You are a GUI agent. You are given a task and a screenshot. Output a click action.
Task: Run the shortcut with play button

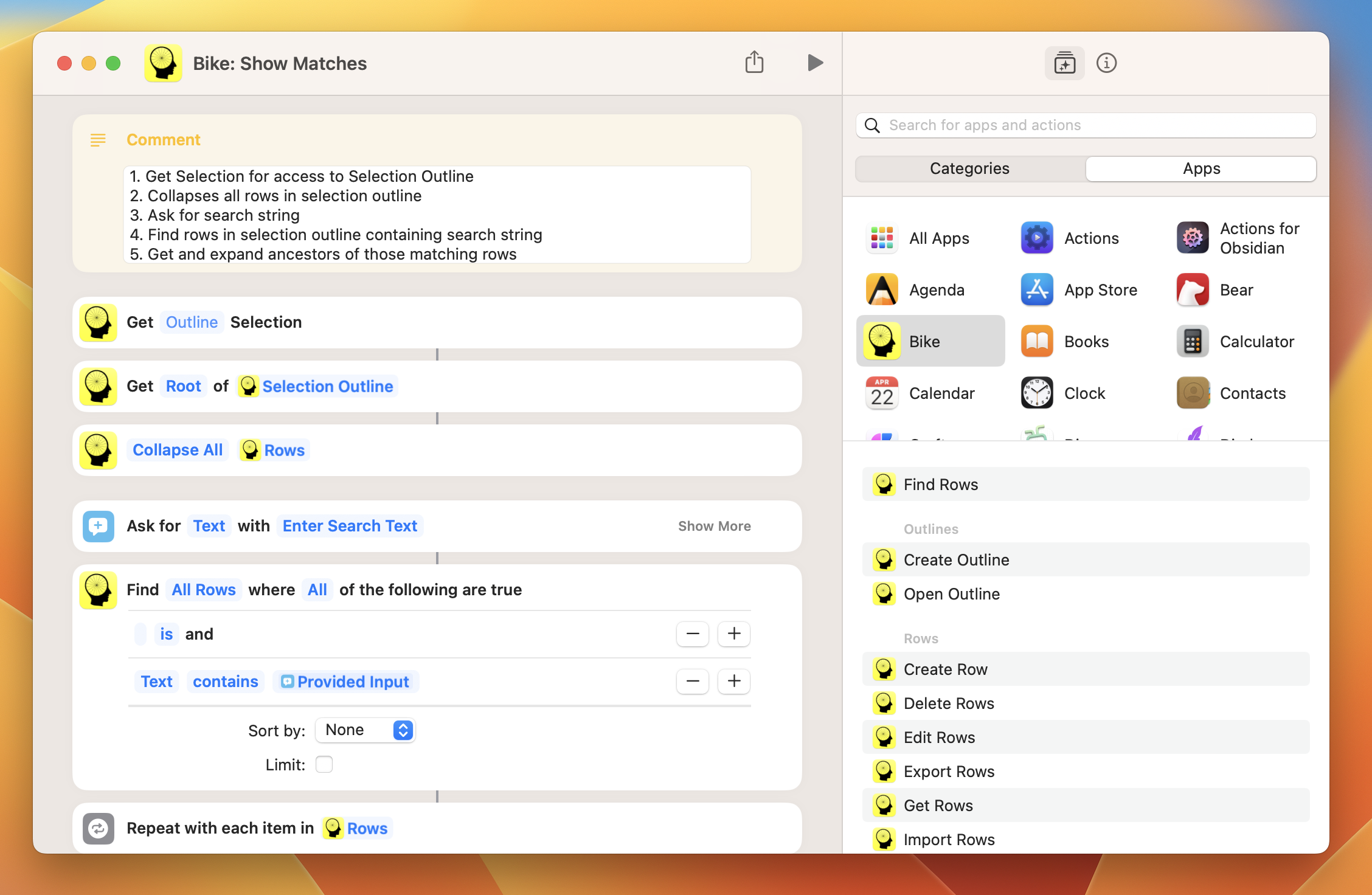click(x=815, y=63)
